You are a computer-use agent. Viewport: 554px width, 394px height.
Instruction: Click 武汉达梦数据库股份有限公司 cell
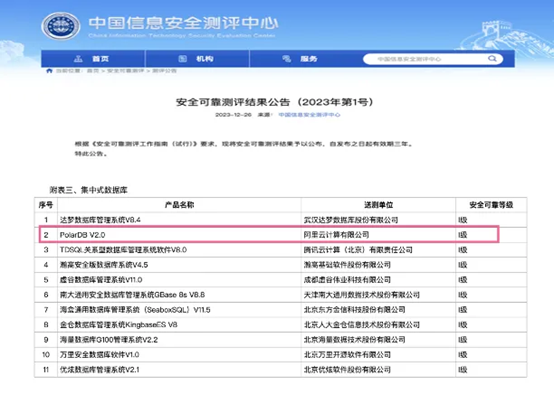coord(378,220)
